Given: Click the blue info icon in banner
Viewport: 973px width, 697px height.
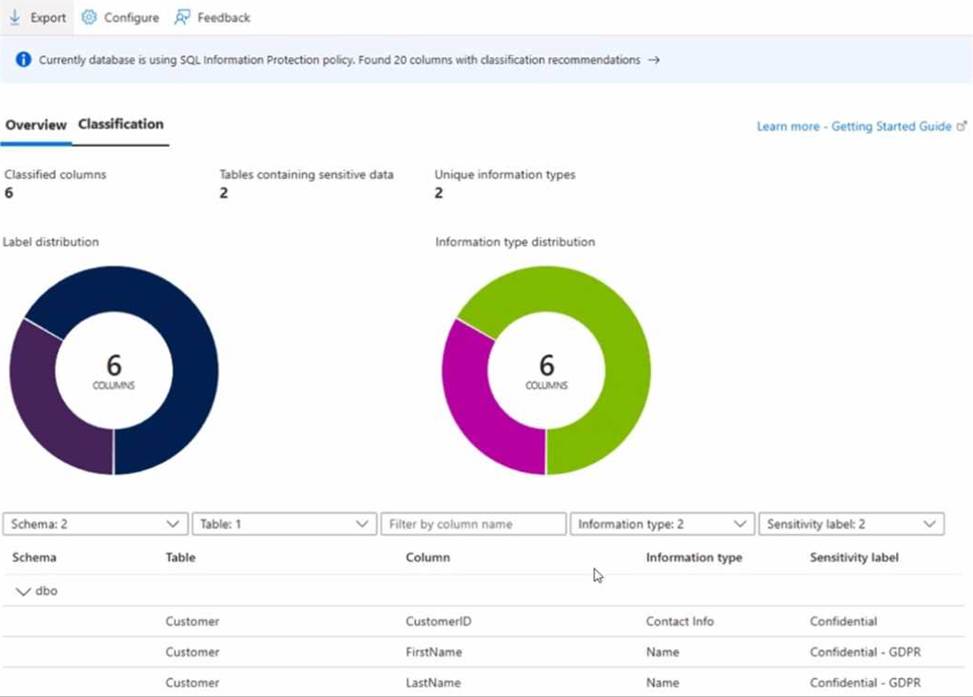Looking at the screenshot, I should point(23,60).
